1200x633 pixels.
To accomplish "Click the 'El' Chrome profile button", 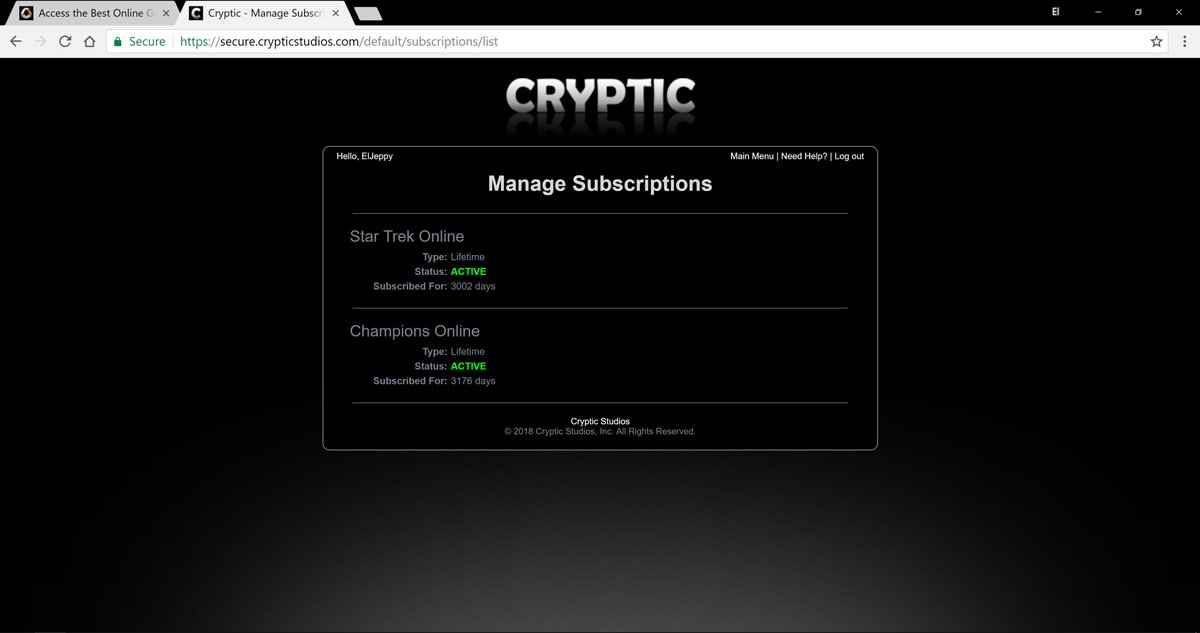I will pos(1056,12).
